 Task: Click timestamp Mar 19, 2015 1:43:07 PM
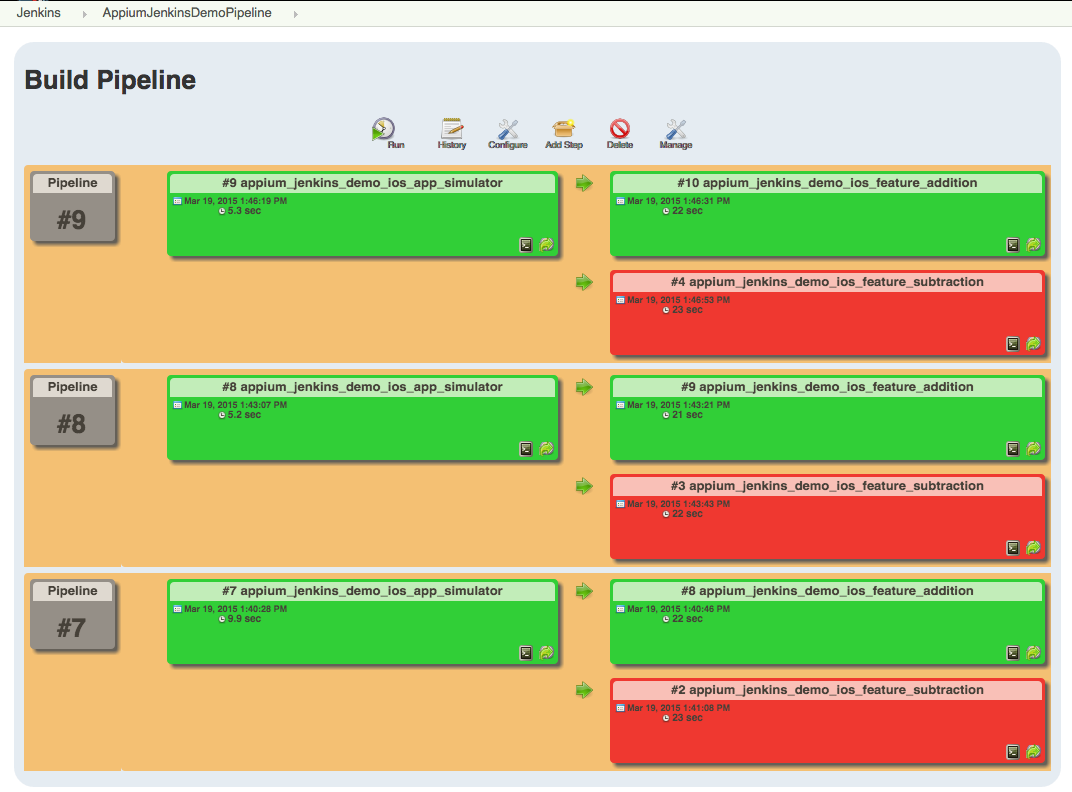tap(235, 405)
